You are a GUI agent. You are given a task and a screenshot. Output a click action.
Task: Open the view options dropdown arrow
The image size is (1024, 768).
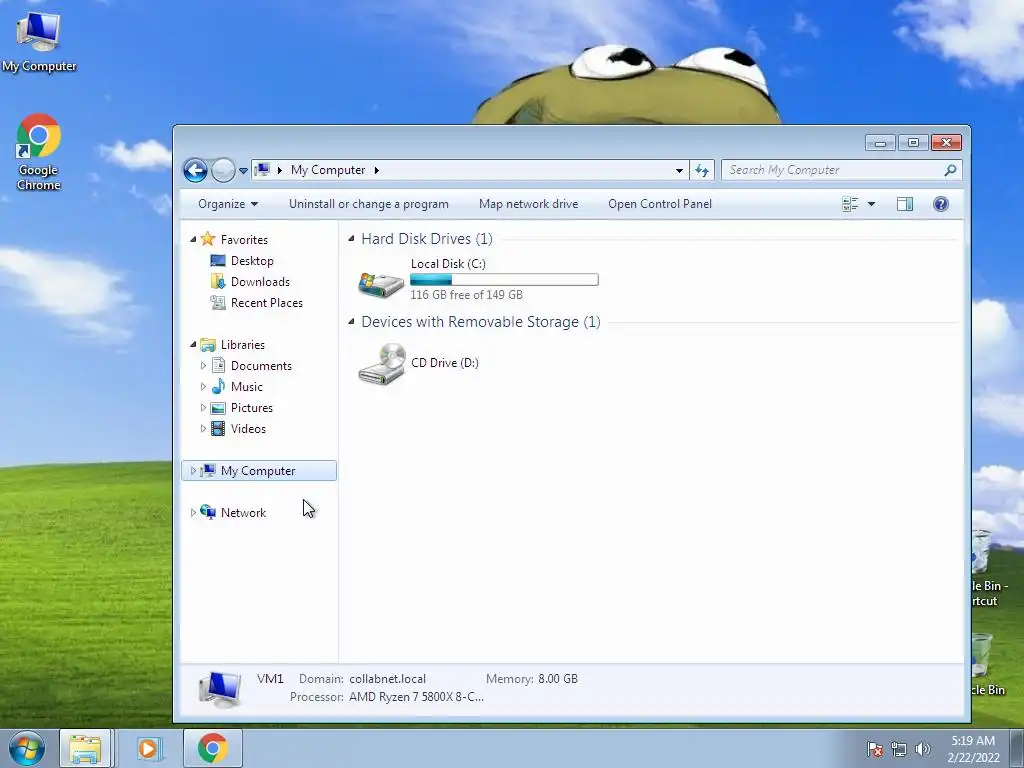[871, 204]
